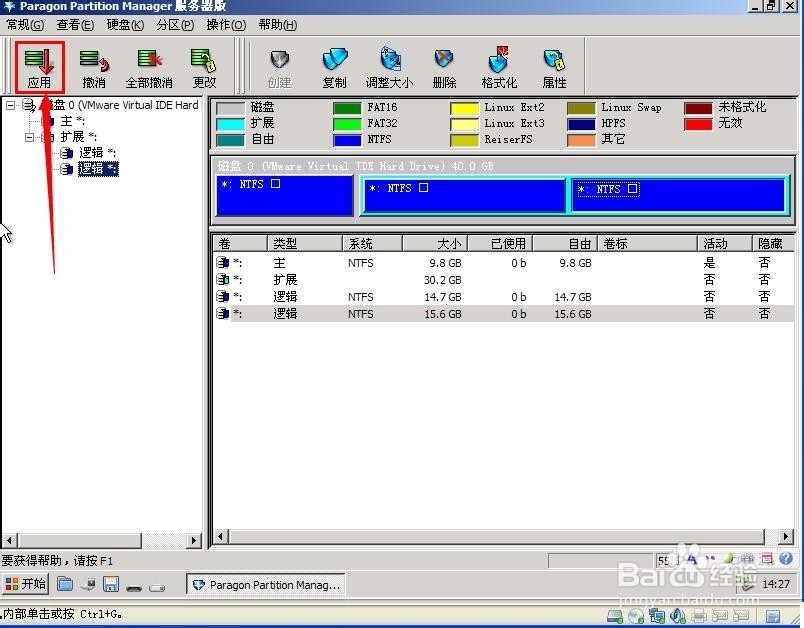The width and height of the screenshot is (804, 628).
Task: Click the disk icon of the 扩展 row
Action: [x=223, y=280]
